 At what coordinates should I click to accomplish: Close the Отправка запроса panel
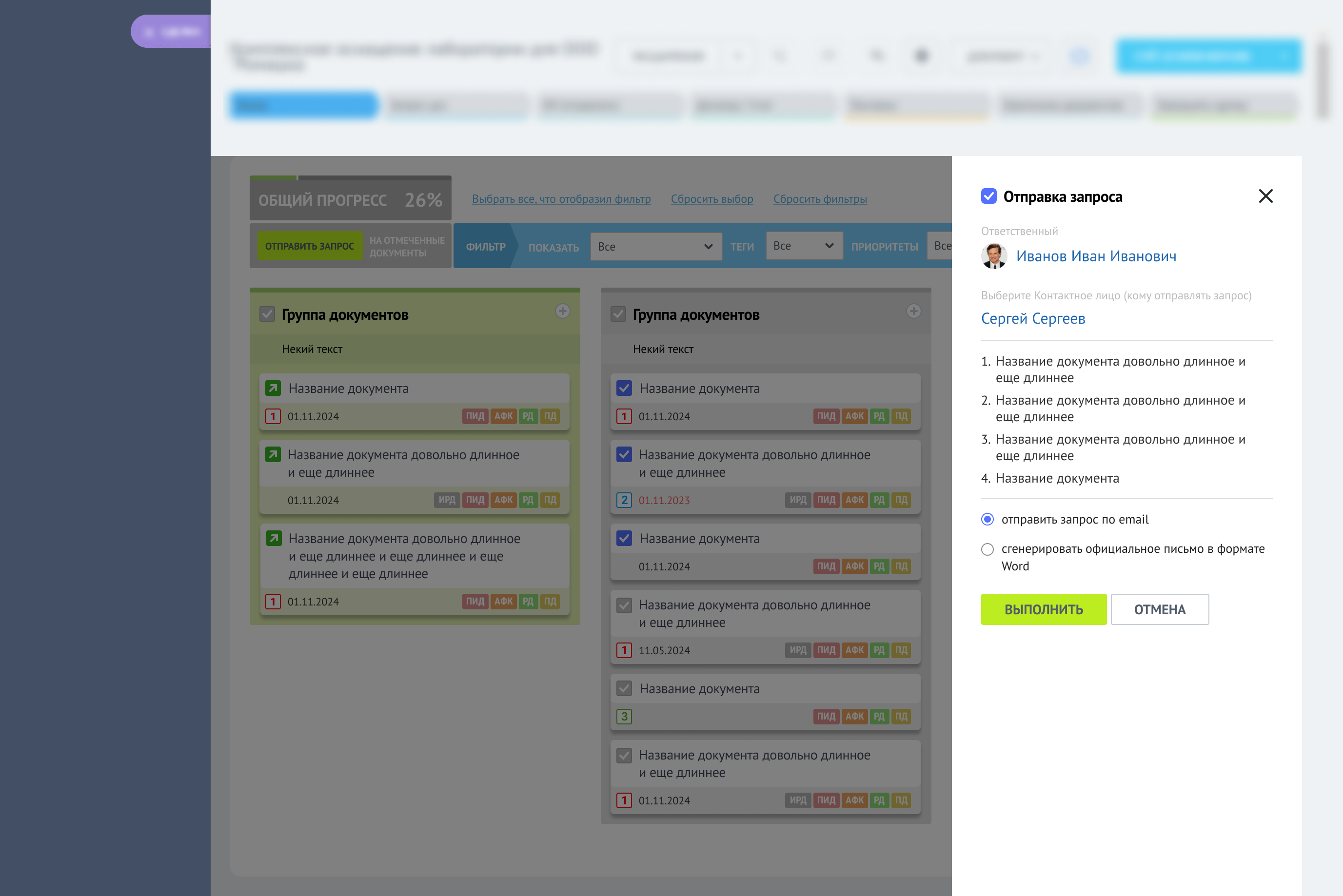point(1265,196)
